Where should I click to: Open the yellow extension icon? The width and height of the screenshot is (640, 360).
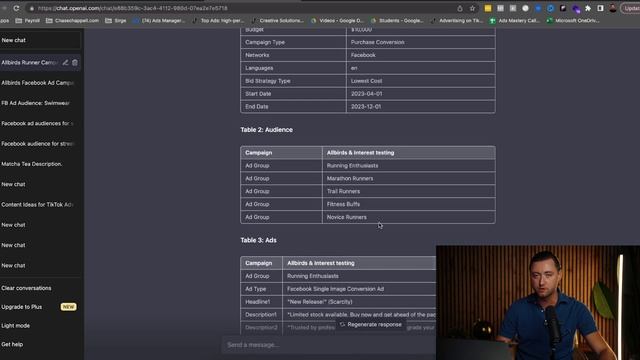tap(488, 8)
